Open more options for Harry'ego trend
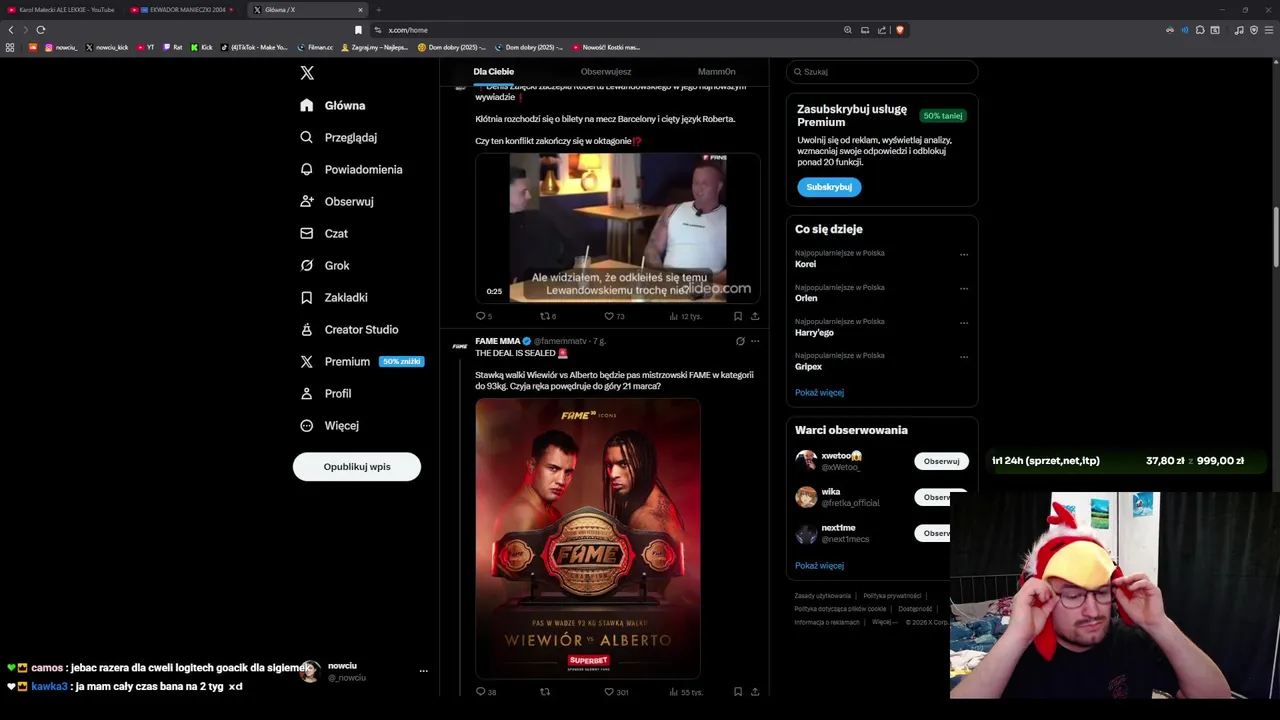The width and height of the screenshot is (1280, 720). [964, 322]
